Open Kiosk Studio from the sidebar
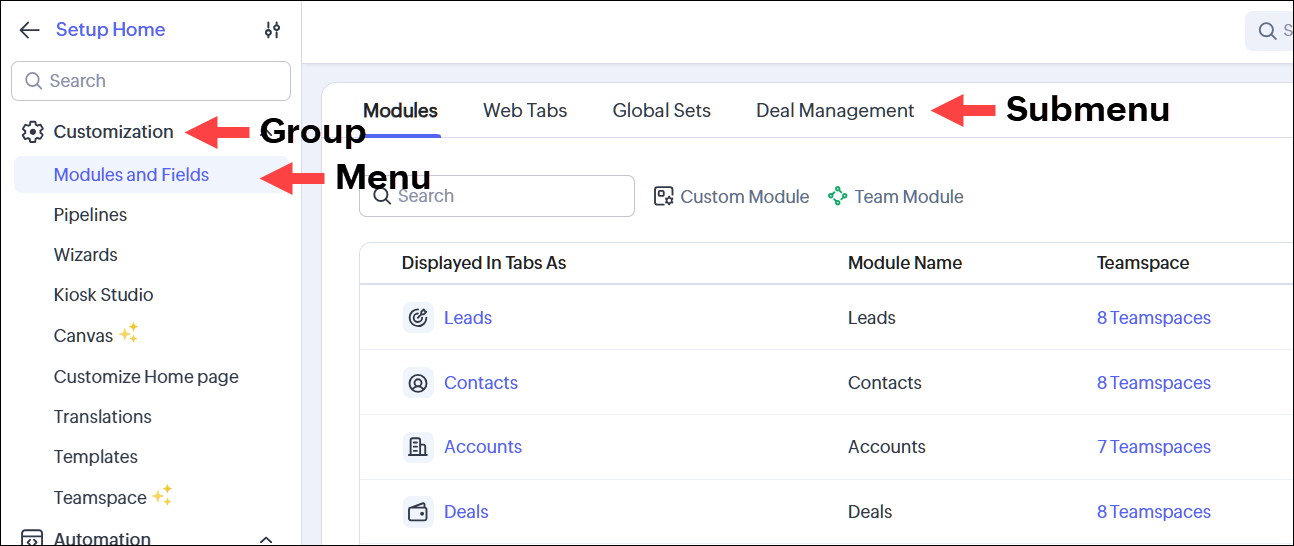Viewport: 1294px width, 546px height. click(103, 295)
